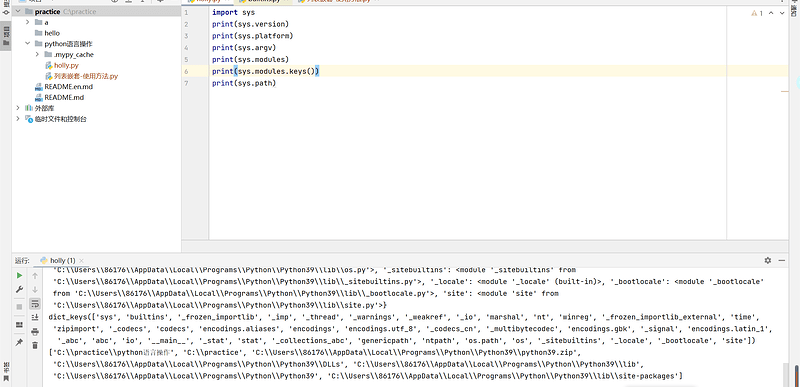Open run configuration wrench icon
Viewport: 800px width, 387px height.
pos(19,289)
